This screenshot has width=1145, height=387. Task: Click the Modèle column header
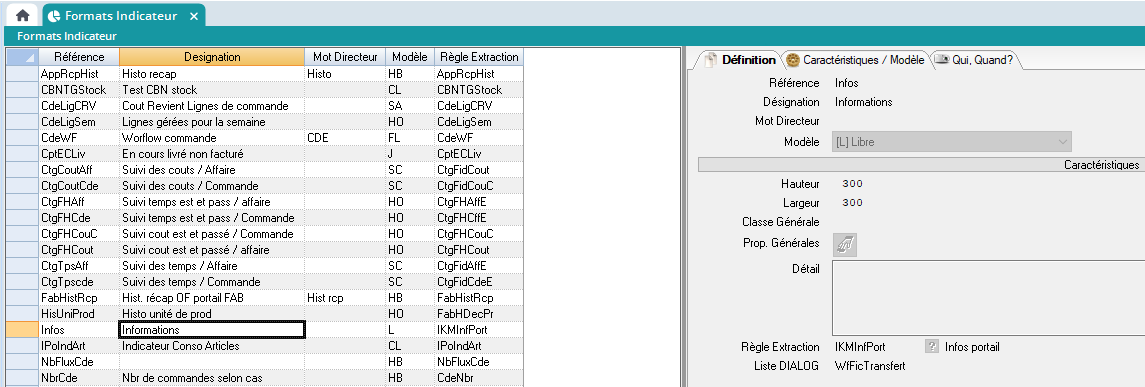(x=410, y=57)
